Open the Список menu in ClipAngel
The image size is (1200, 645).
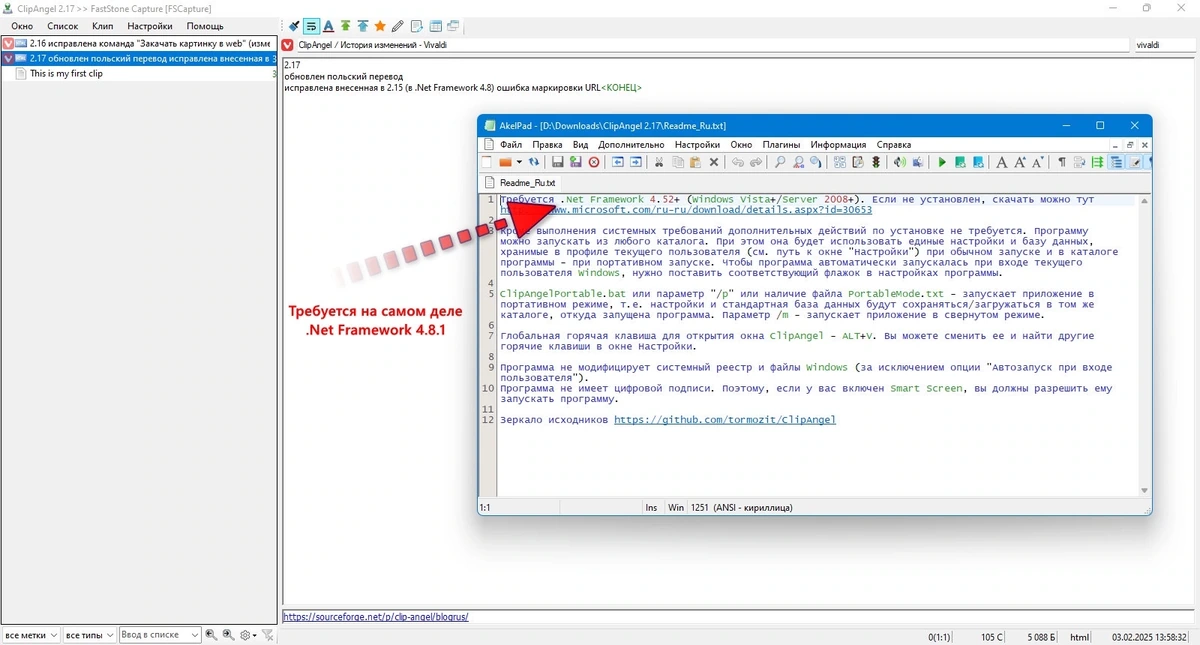coord(63,26)
